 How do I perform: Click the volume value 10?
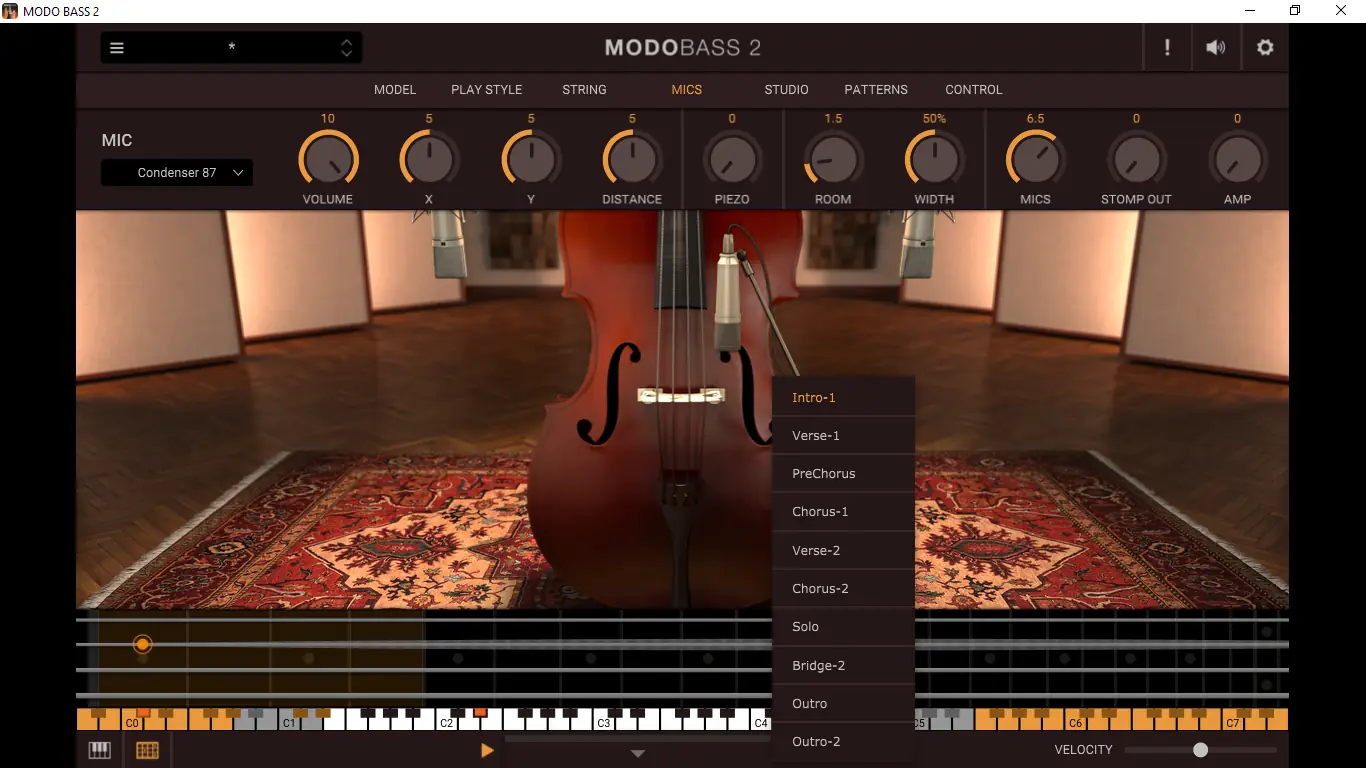(x=328, y=119)
